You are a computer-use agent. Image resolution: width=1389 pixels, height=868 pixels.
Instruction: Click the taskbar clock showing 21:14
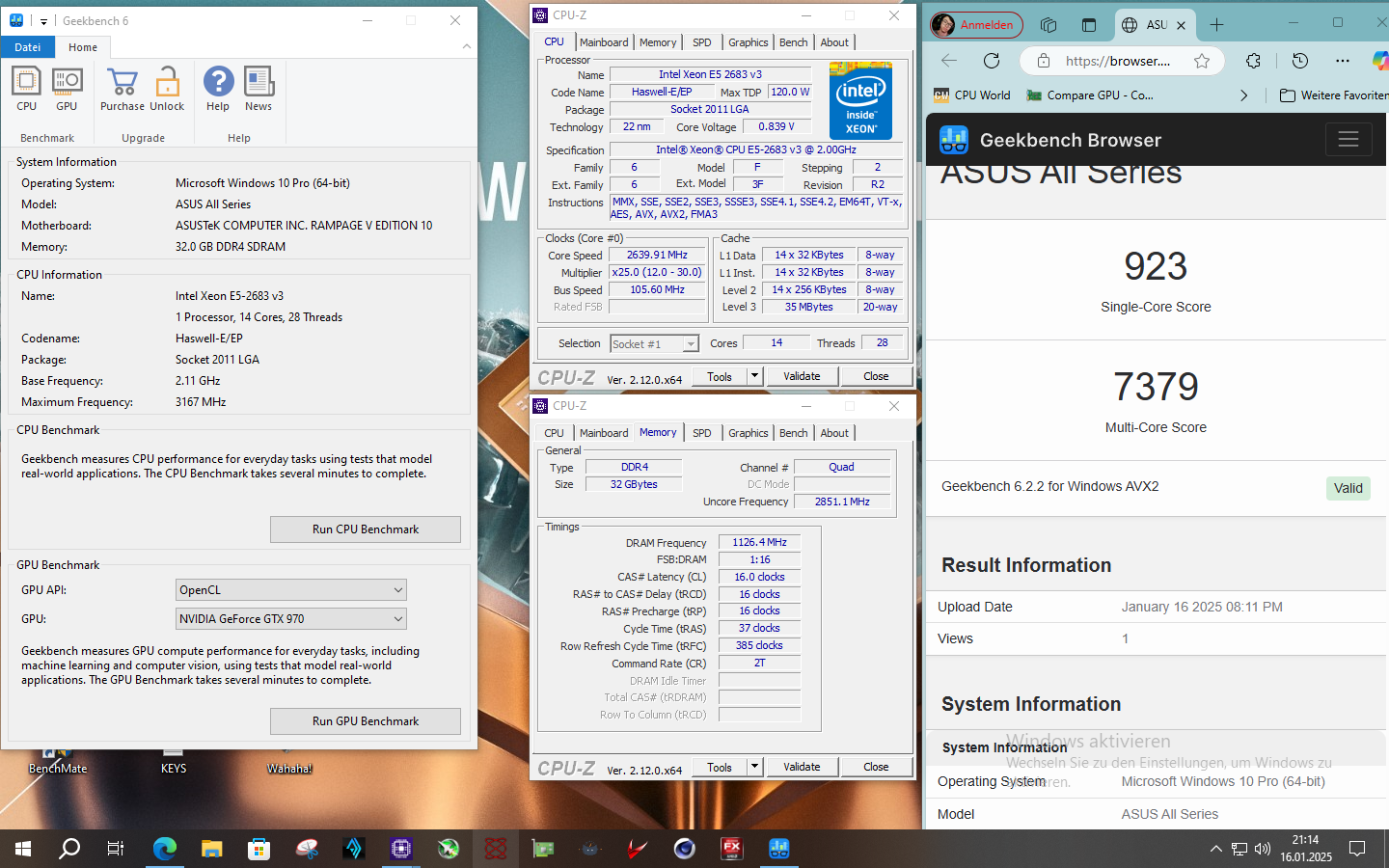pyautogui.click(x=1306, y=849)
